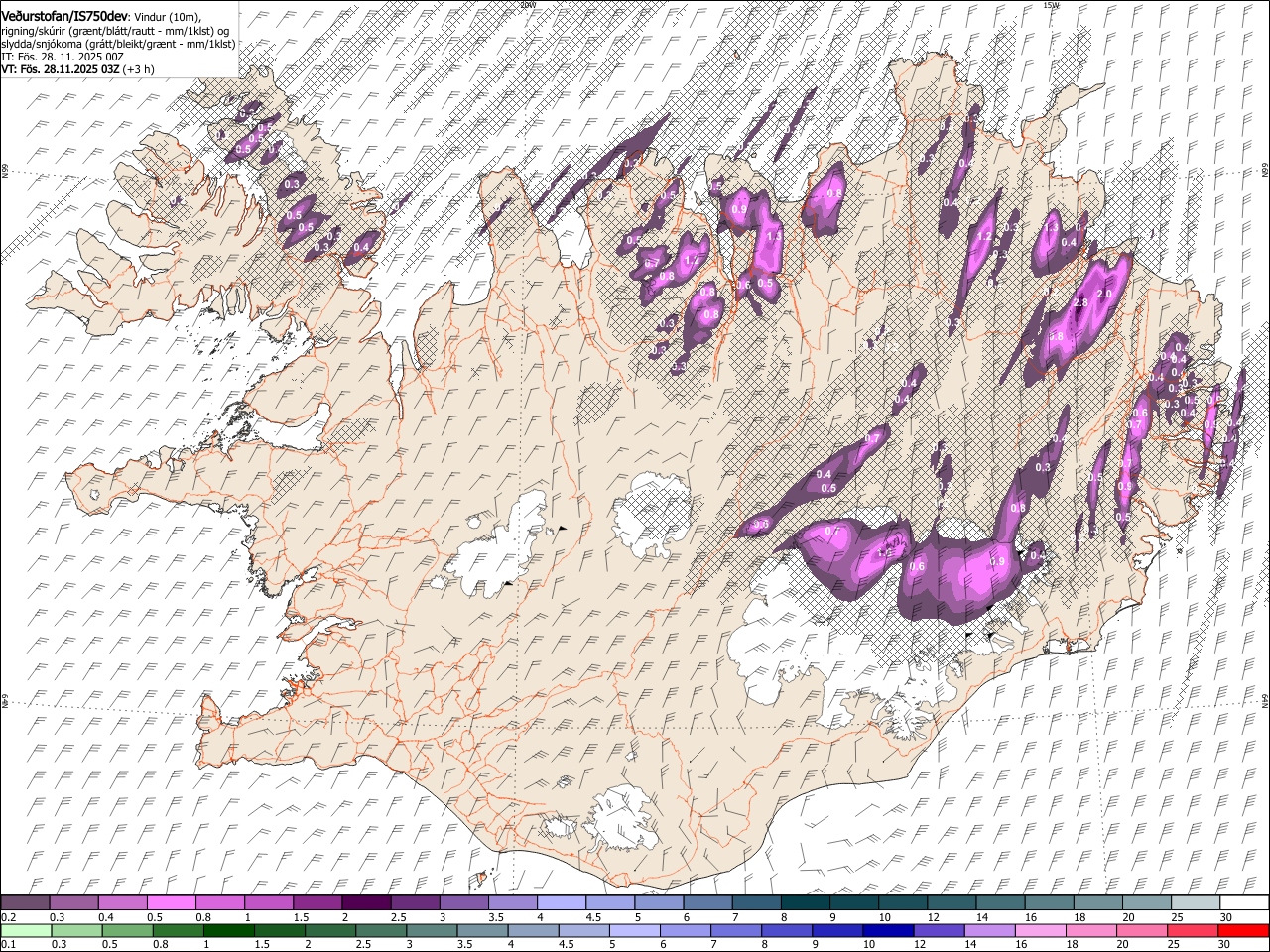Select the rain legend swatch starting at 0.5
1270x952 pixels.
[x=128, y=930]
